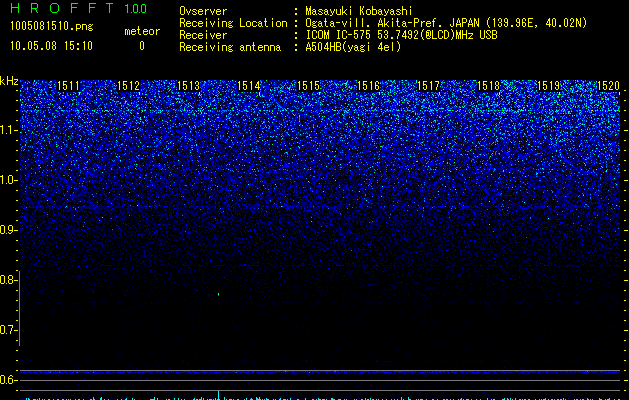Select the file name 1005081510.png
629x400 pixels.
[x=52, y=27]
